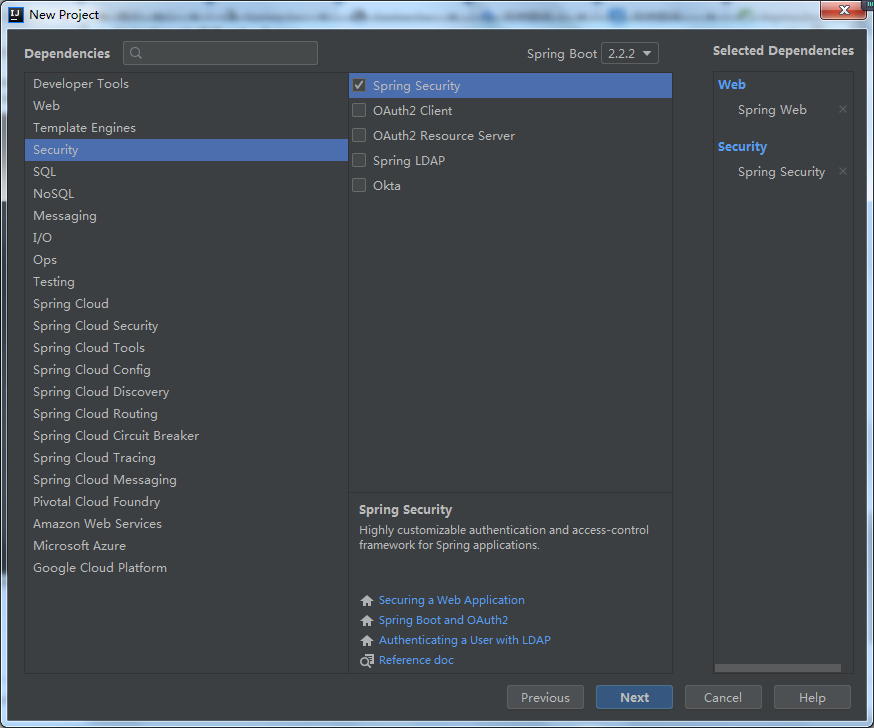Click the IntelliJ logo in title bar

click(15, 14)
